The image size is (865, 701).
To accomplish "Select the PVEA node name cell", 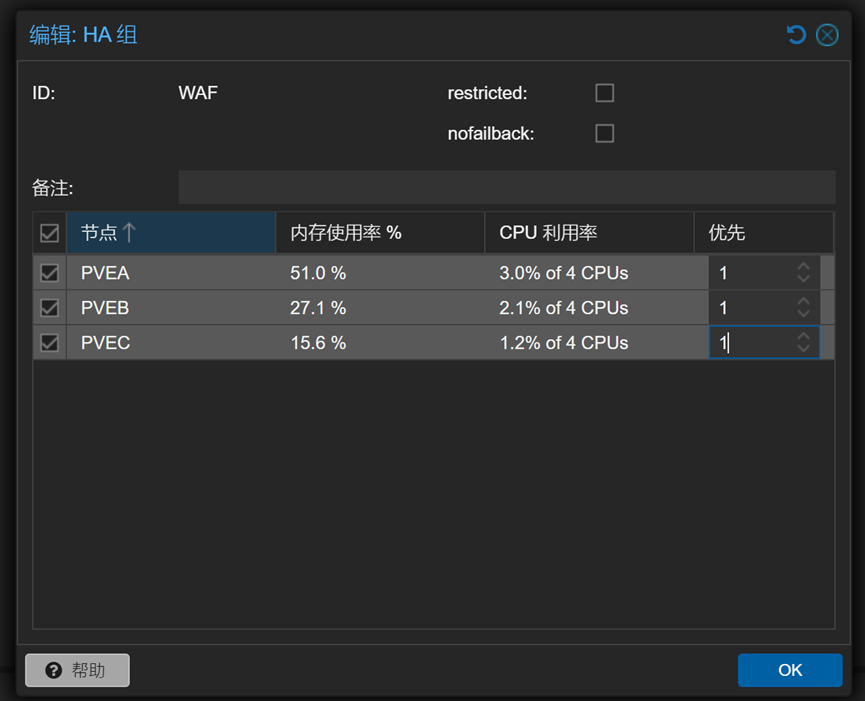I will point(171,273).
